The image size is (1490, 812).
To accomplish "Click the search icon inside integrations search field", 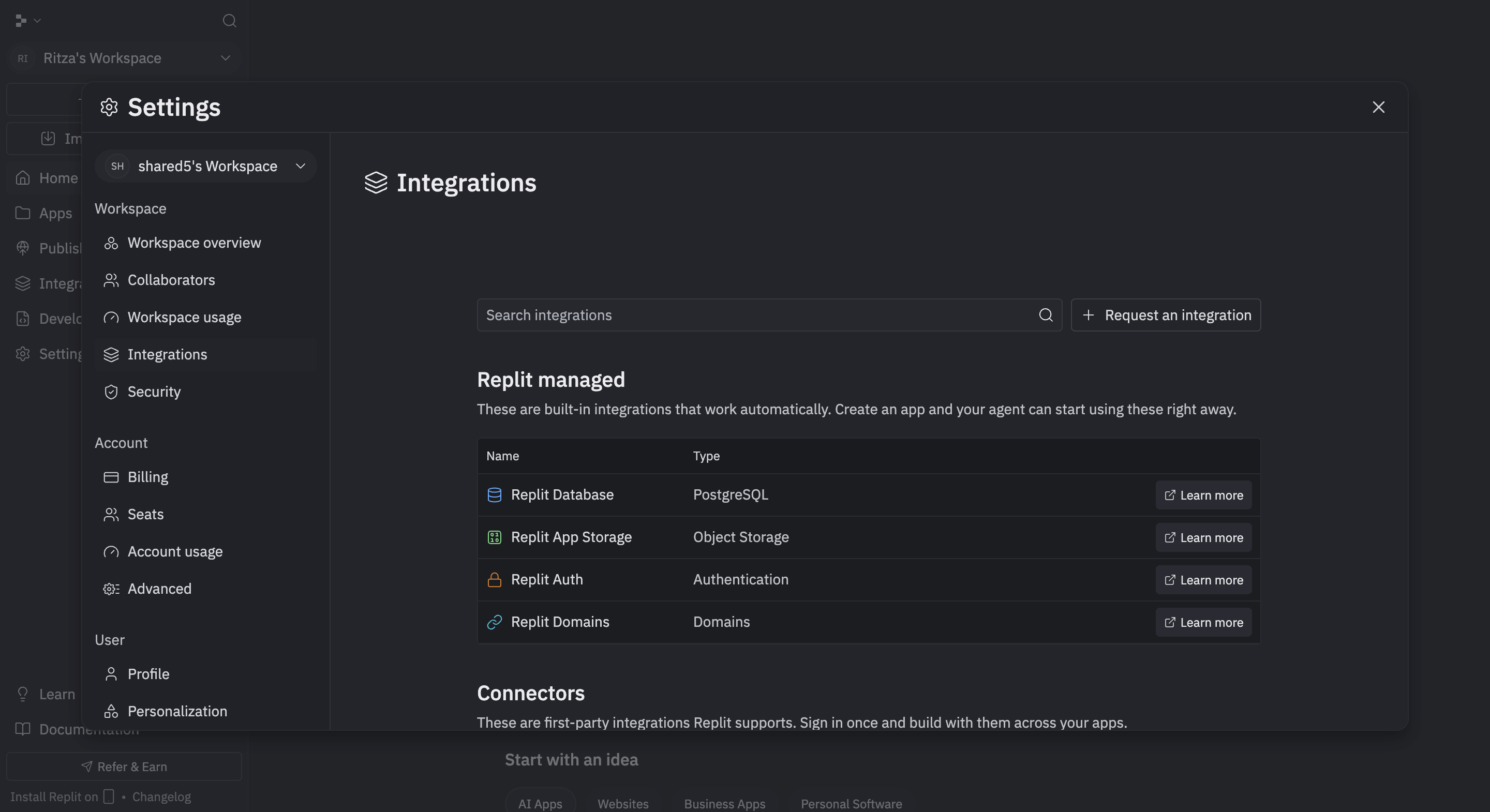I will point(1045,315).
